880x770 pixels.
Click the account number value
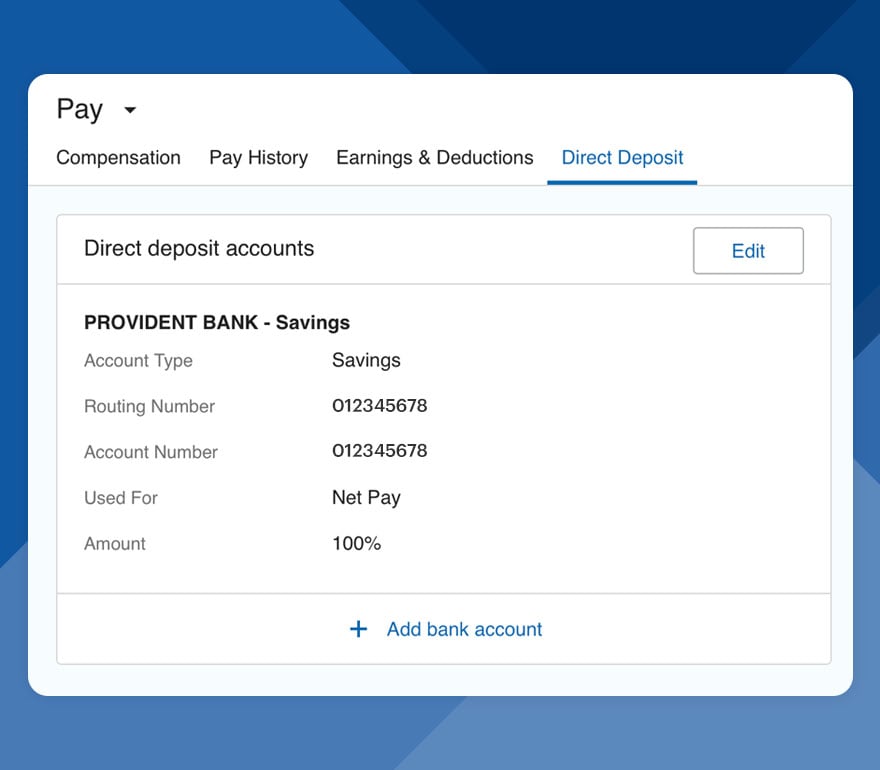click(380, 451)
